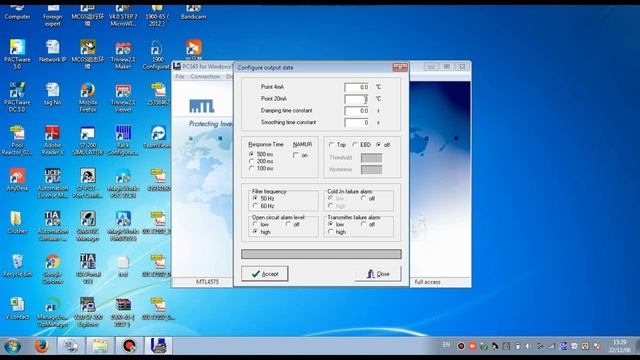The width and height of the screenshot is (640, 360).
Task: Set transmitter failure alarm high
Action: [331, 232]
